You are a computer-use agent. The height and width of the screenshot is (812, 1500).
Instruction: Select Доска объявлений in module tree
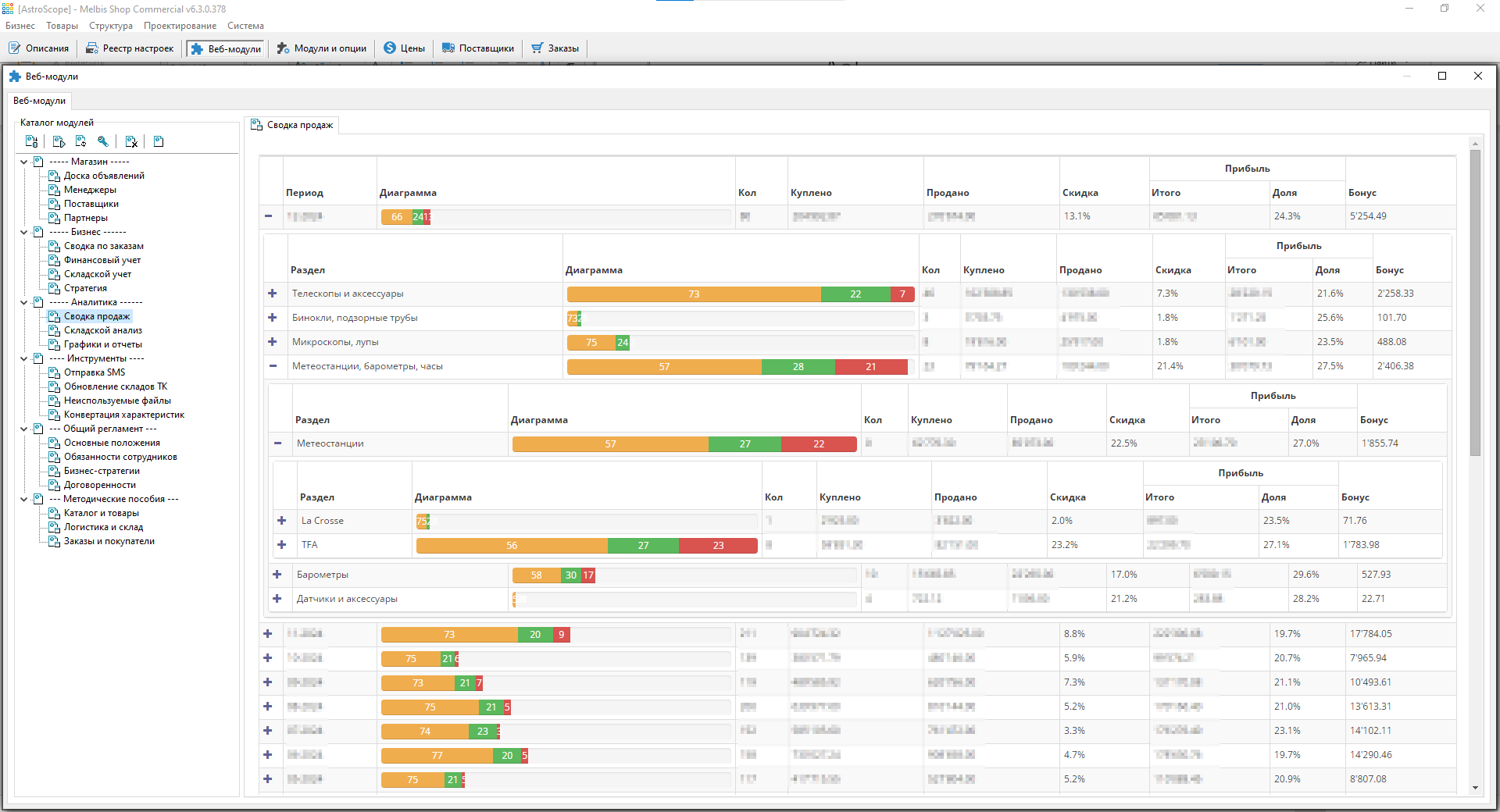click(x=104, y=176)
